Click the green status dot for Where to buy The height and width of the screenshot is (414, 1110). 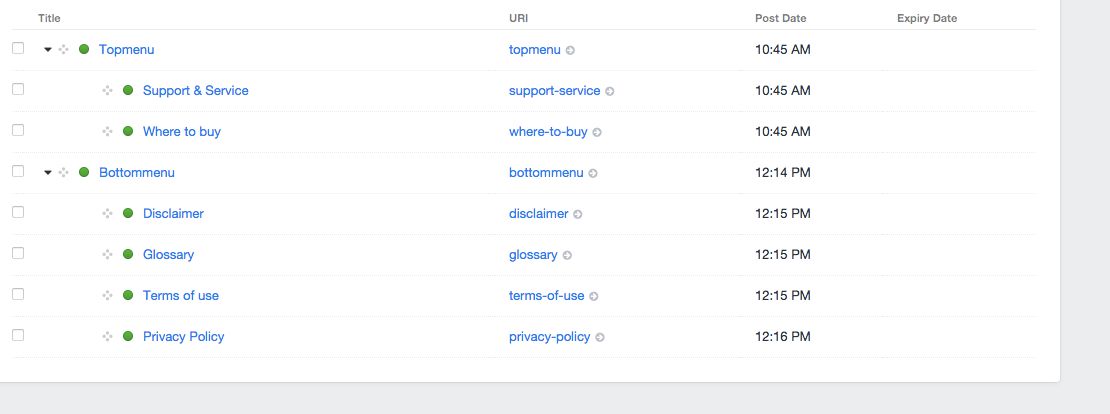point(128,131)
